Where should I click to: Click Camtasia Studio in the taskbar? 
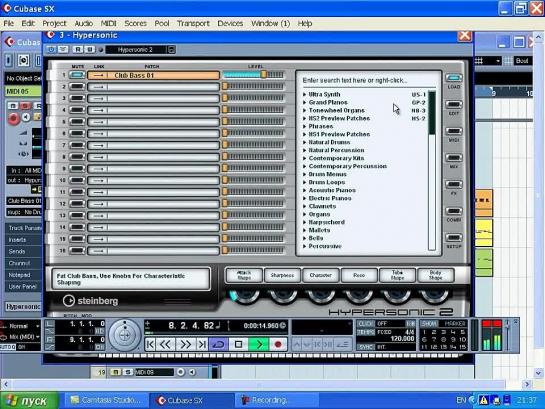(106, 400)
